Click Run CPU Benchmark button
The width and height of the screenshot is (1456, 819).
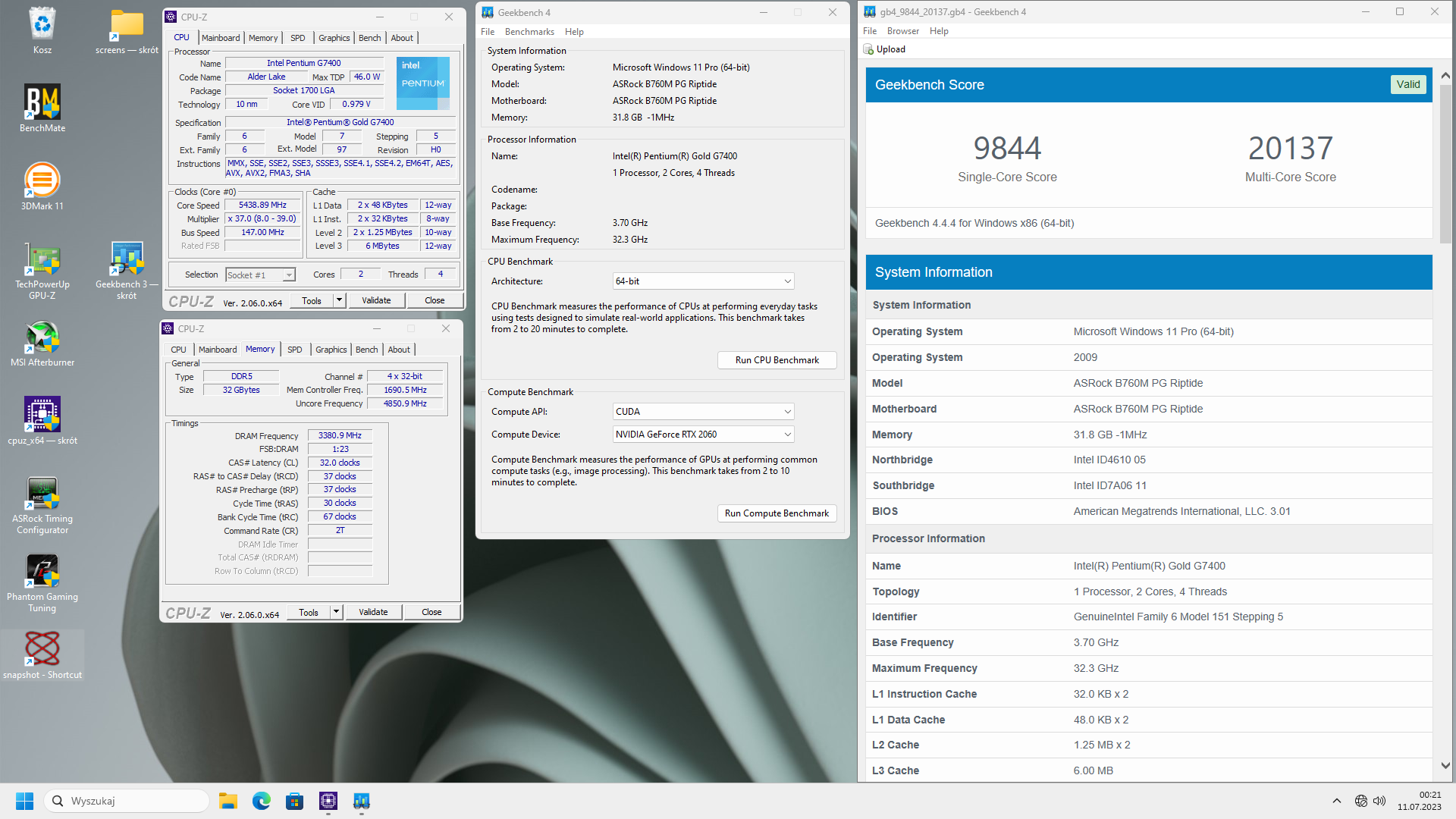(x=777, y=360)
